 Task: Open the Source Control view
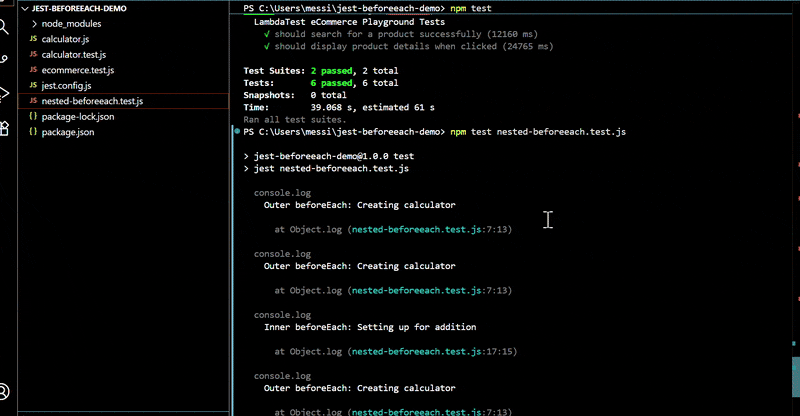pyautogui.click(x=5, y=58)
